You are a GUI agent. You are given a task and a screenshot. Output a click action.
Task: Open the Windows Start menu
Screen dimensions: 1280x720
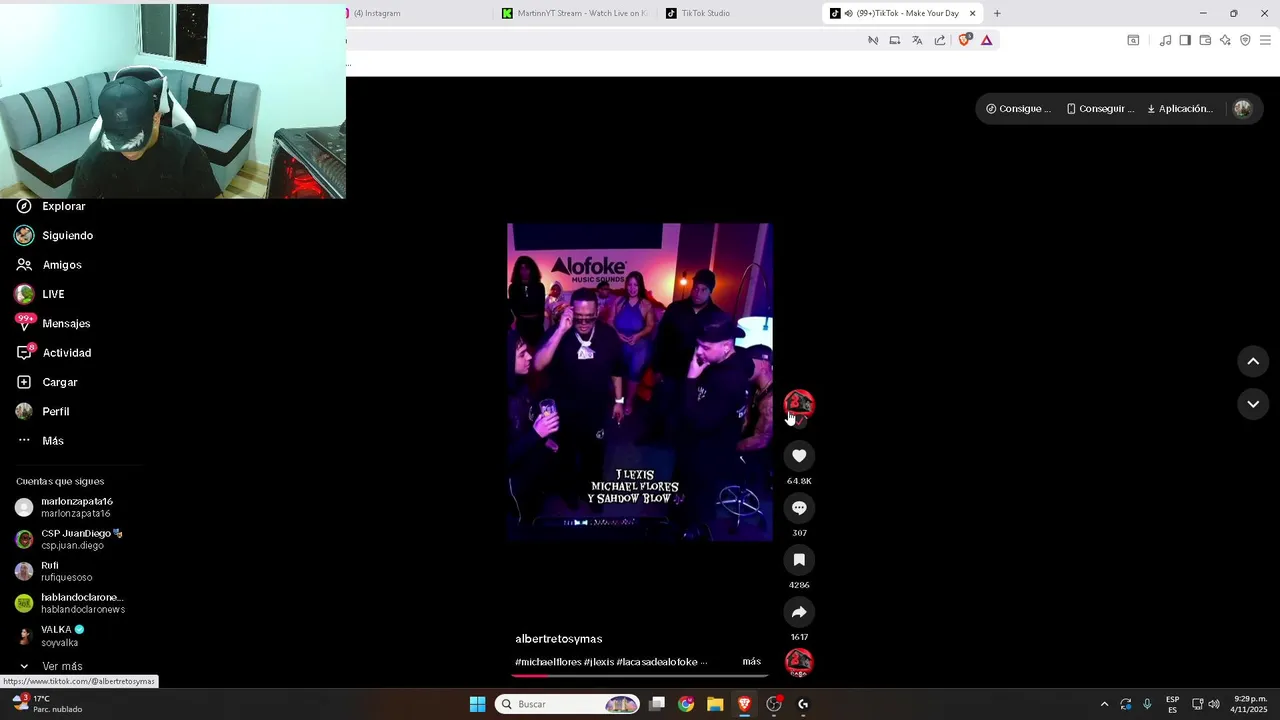pos(478,704)
